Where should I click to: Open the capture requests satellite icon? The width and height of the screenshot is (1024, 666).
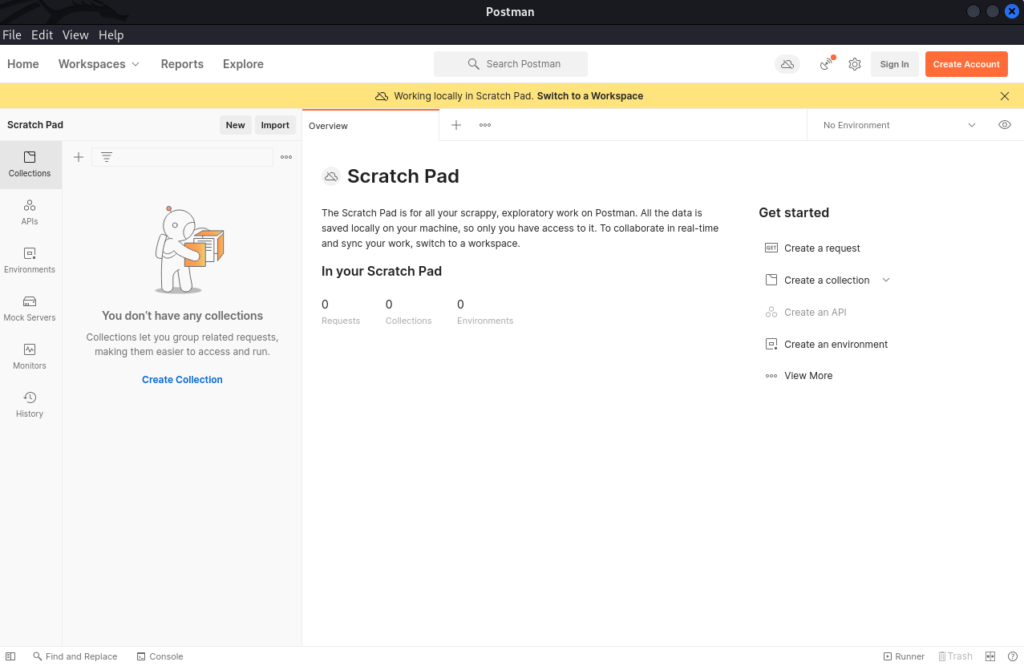[x=827, y=63]
